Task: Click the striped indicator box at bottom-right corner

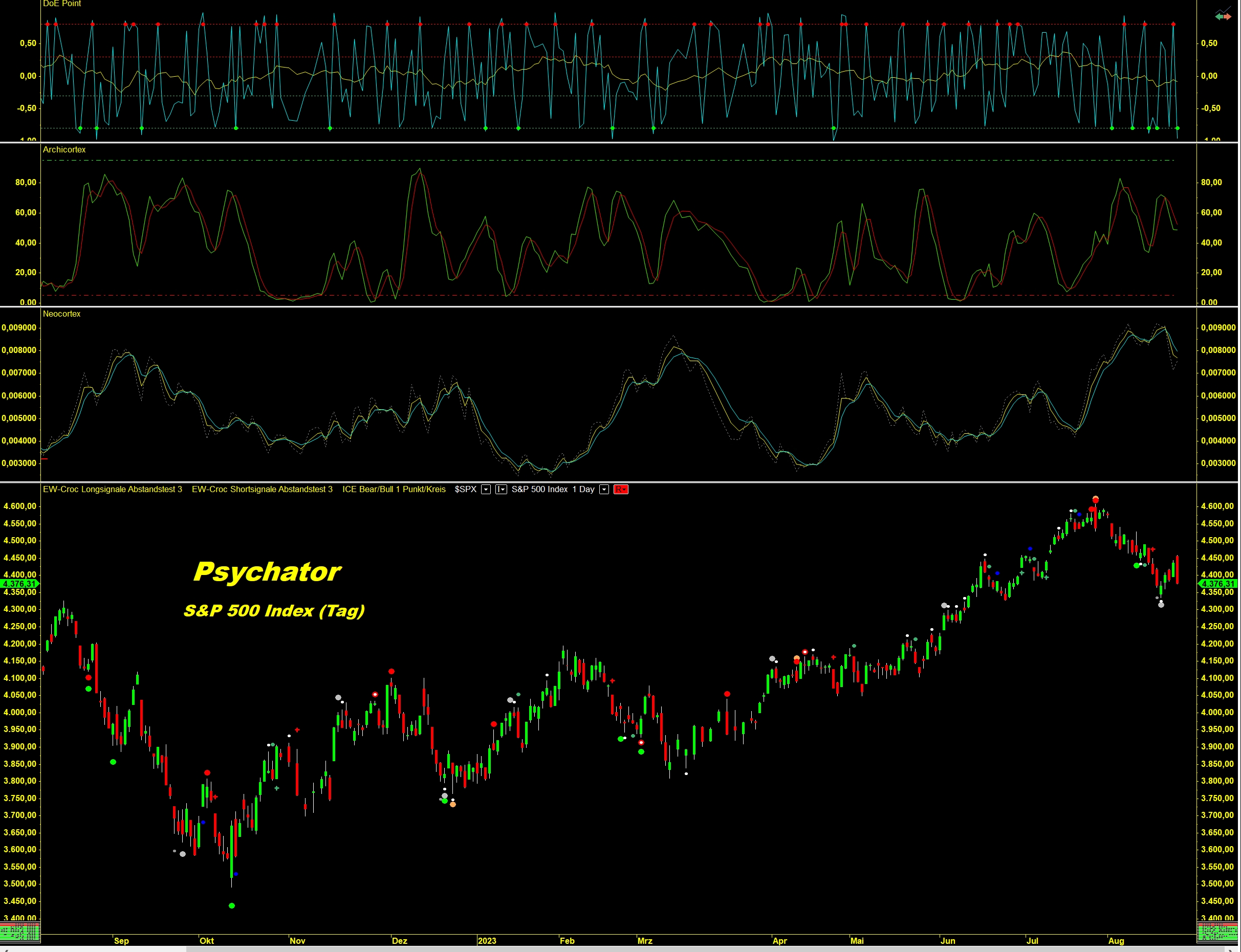Action: click(x=1216, y=931)
